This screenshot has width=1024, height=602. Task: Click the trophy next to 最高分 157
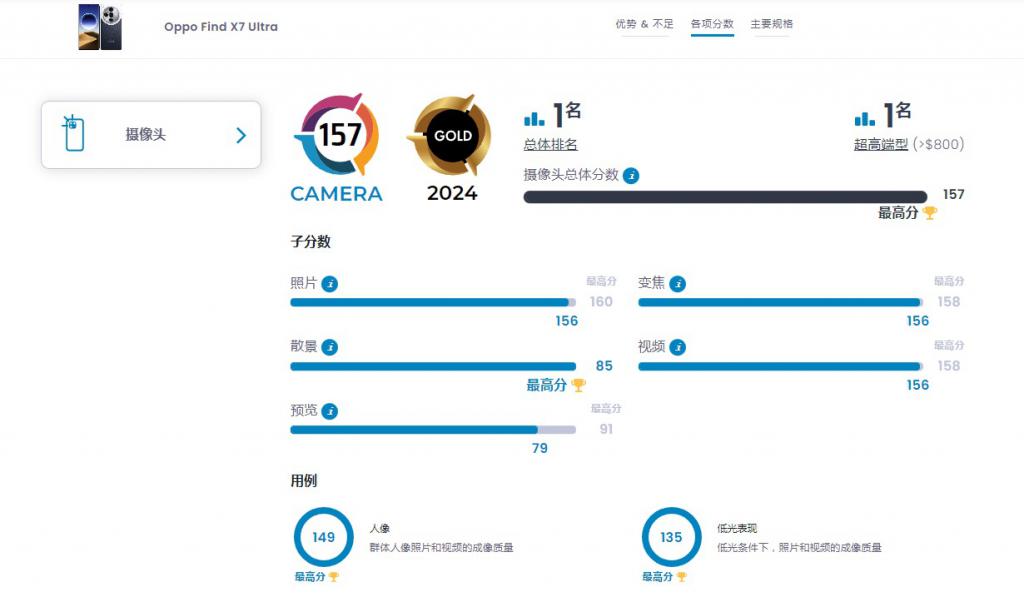[932, 212]
